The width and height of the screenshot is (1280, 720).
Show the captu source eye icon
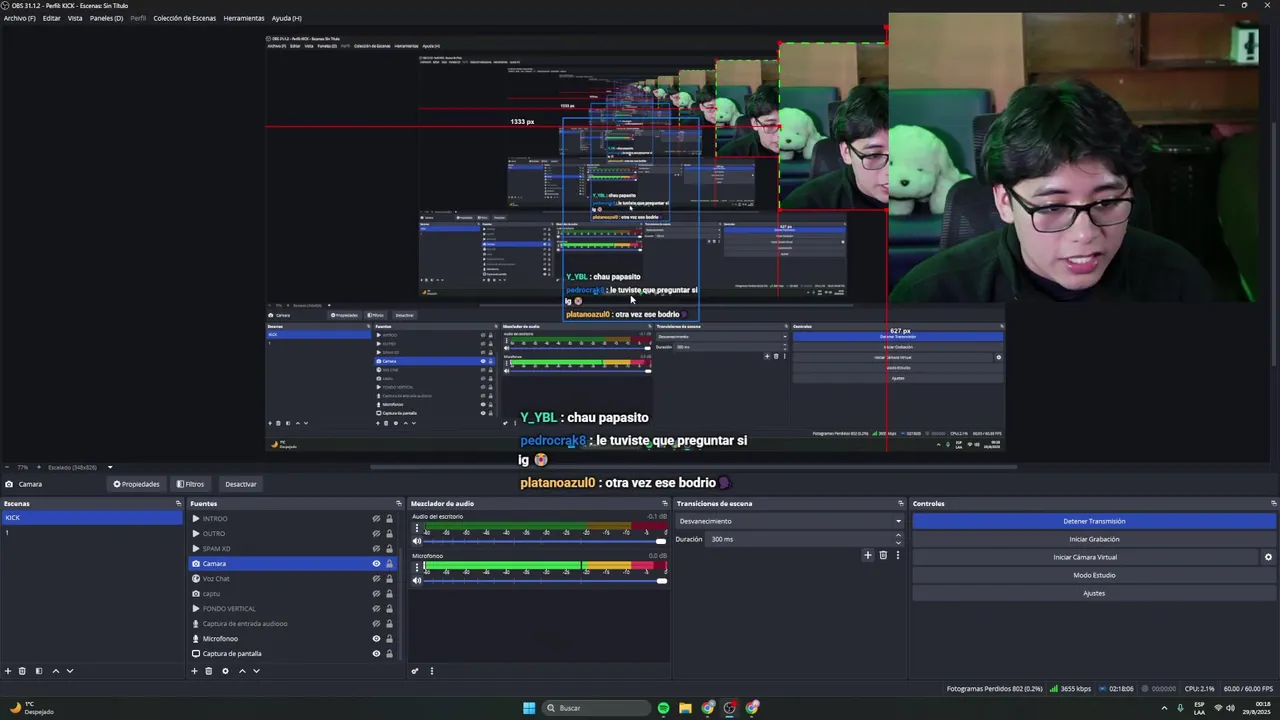[376, 594]
